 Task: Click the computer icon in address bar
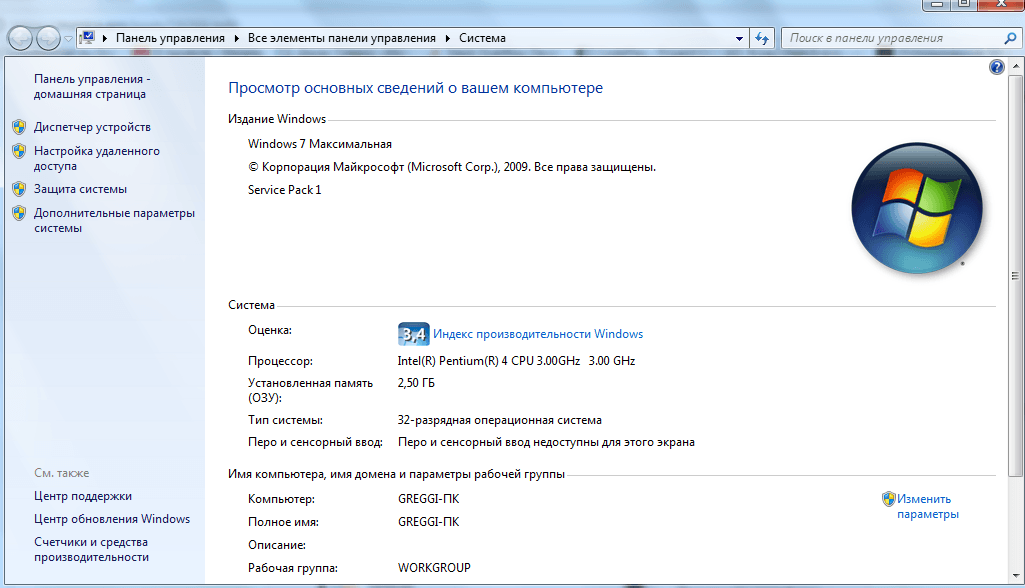tap(87, 38)
